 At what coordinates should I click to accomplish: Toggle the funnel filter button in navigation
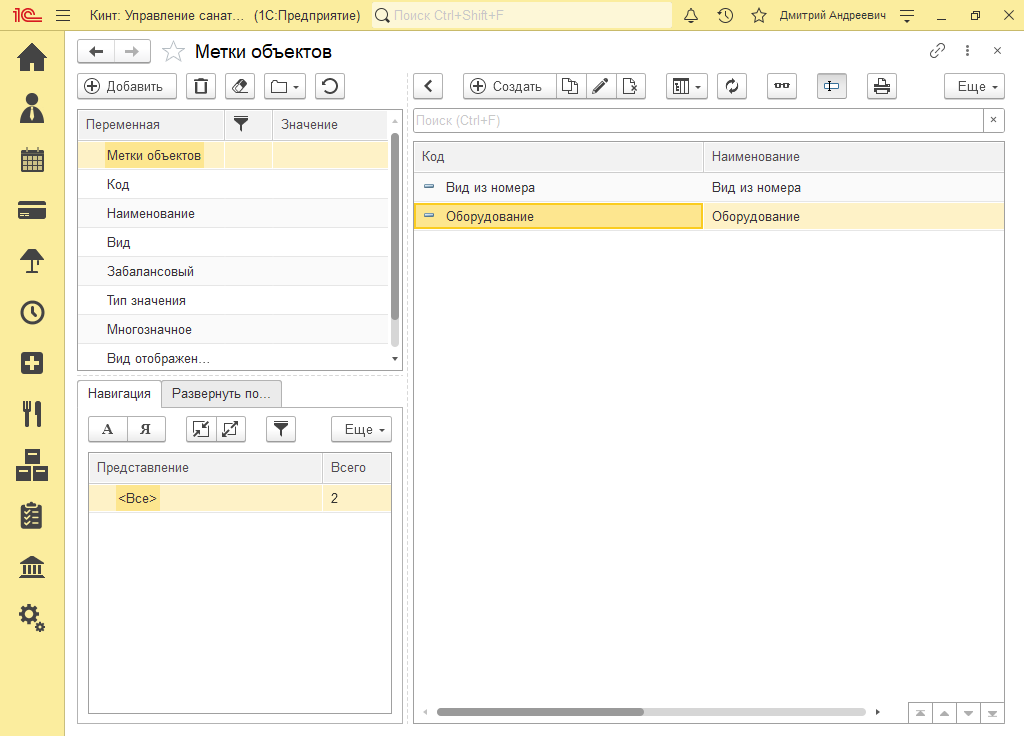(281, 429)
